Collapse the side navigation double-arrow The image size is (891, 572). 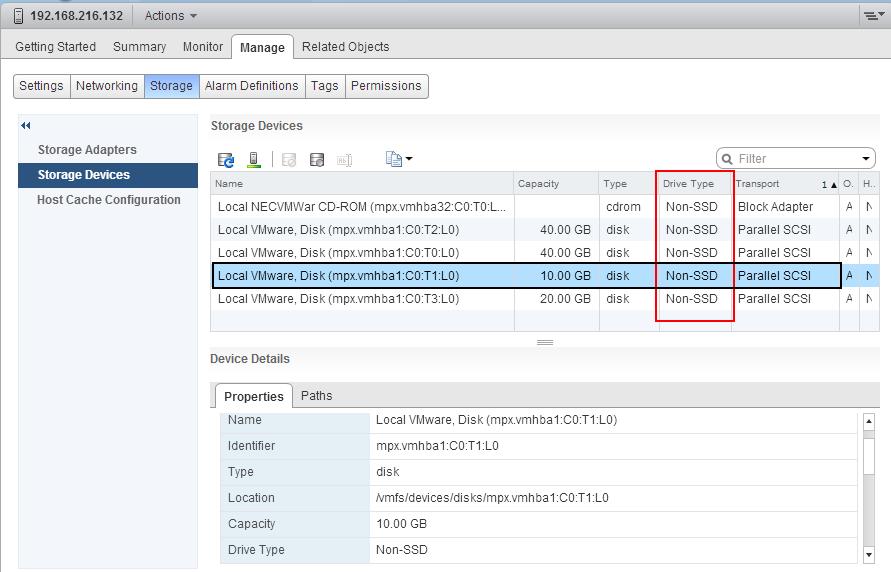pyautogui.click(x=26, y=125)
